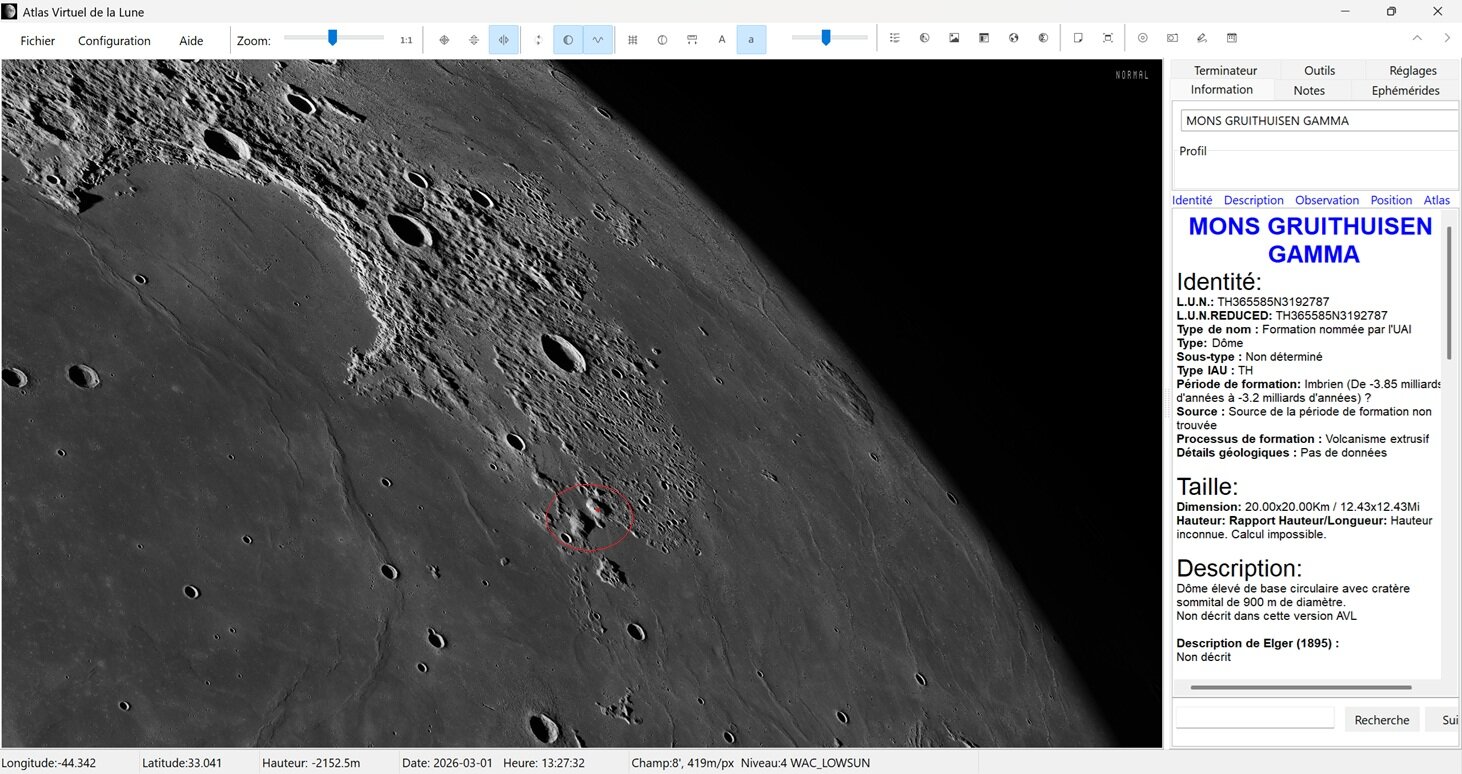Screen dimensions: 1462x774
Task: Click the Heure: 13:27:32 status entry
Action: 544,763
